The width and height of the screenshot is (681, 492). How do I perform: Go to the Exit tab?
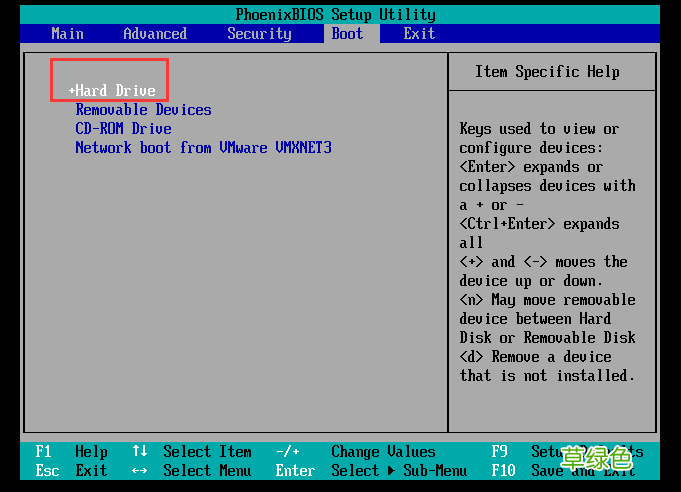tap(419, 33)
